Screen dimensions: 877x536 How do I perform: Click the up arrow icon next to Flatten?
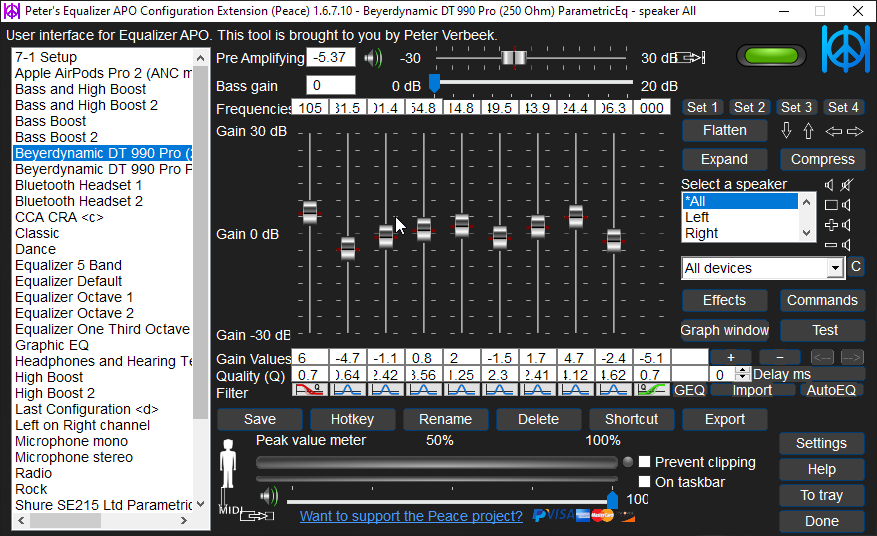click(808, 131)
